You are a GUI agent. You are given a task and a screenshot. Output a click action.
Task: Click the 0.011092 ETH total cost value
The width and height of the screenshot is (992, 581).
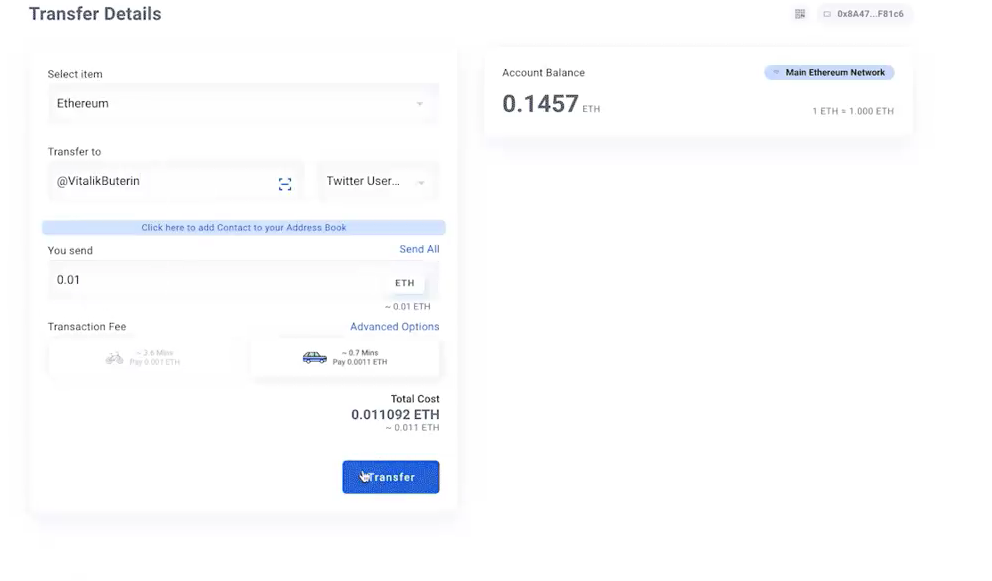tap(395, 415)
